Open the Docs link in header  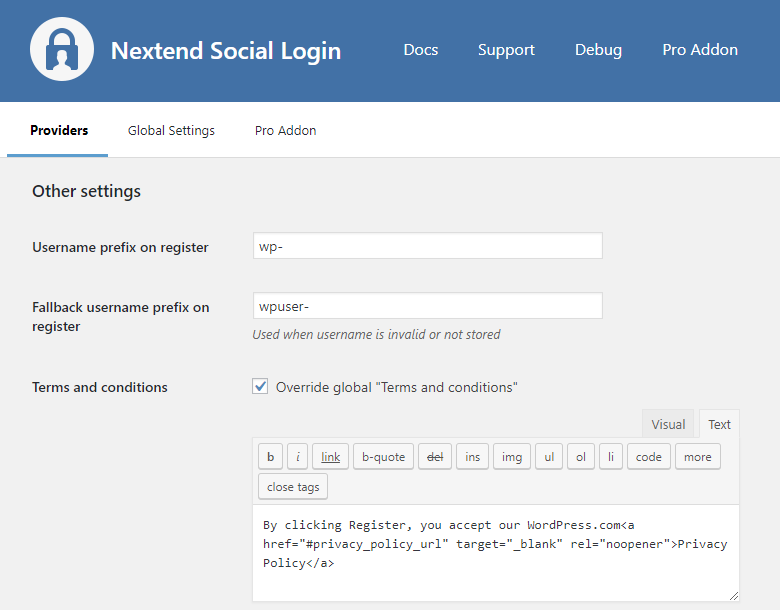point(420,50)
